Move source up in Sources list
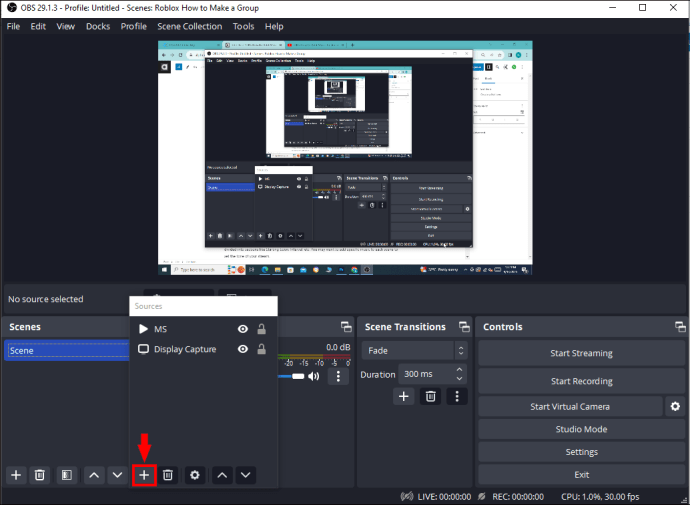 pyautogui.click(x=222, y=475)
